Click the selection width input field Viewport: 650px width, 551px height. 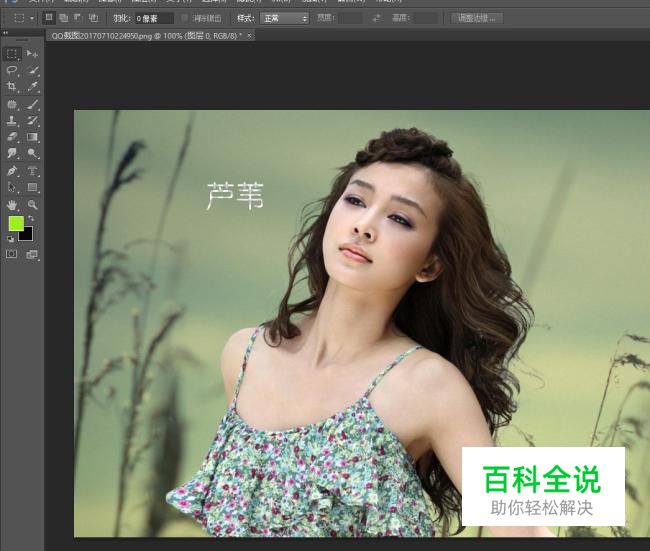point(351,18)
